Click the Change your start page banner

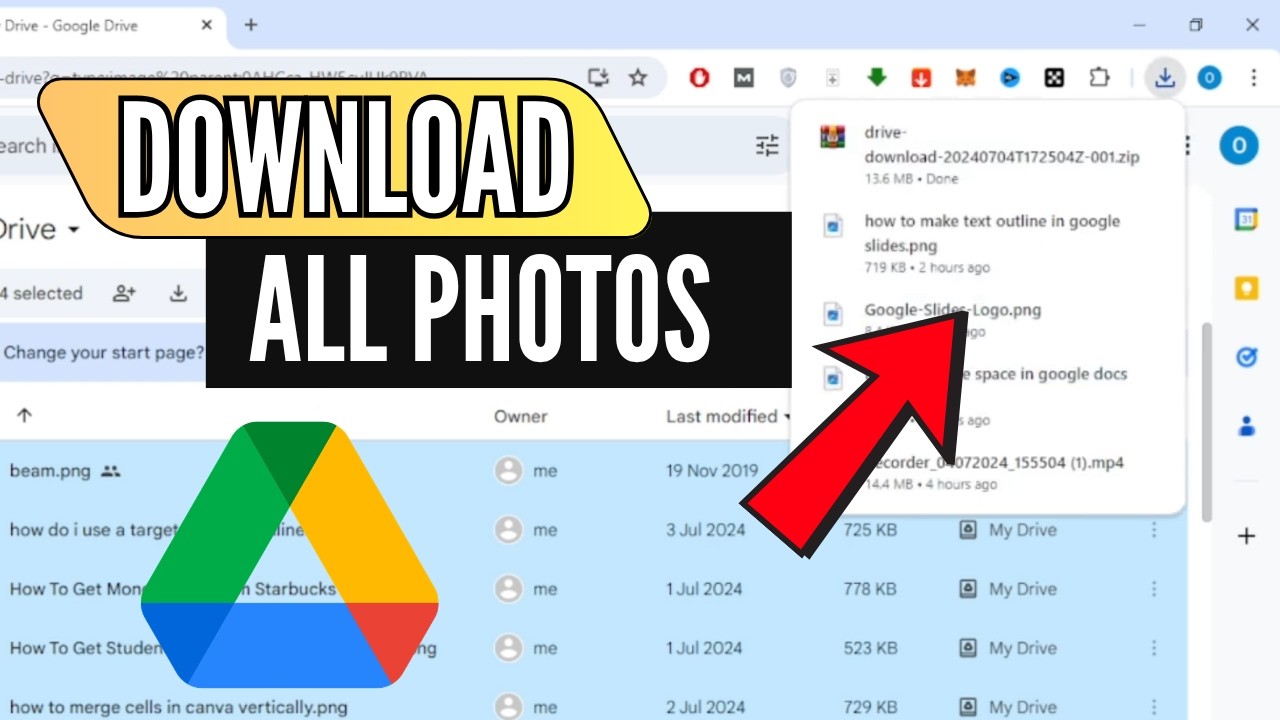pyautogui.click(x=104, y=352)
